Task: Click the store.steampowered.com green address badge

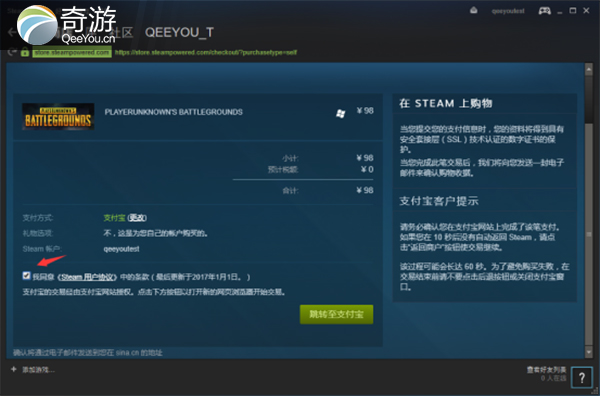Action: point(72,52)
